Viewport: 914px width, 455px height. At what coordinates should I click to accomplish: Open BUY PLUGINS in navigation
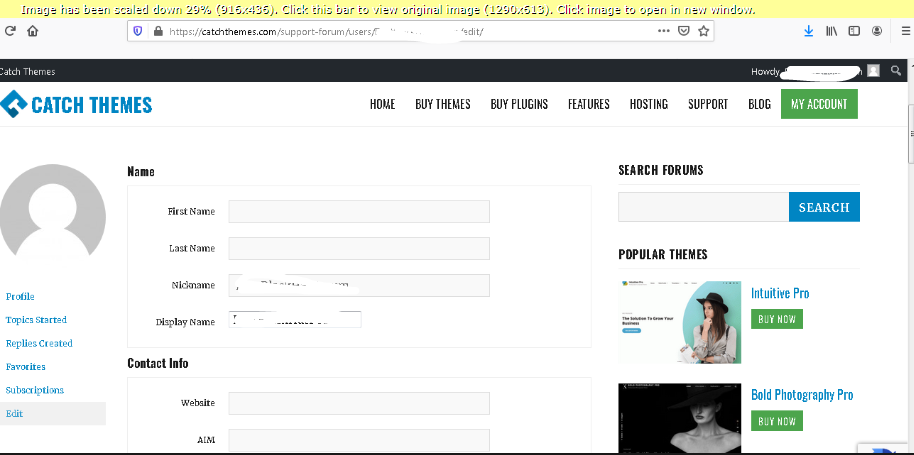[x=519, y=104]
